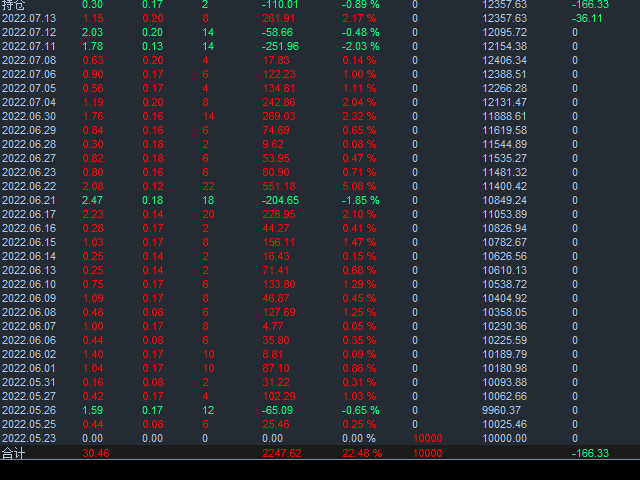Viewport: 640px width, 480px height.
Task: Click date 2022.06.23
Action: click(x=29, y=172)
